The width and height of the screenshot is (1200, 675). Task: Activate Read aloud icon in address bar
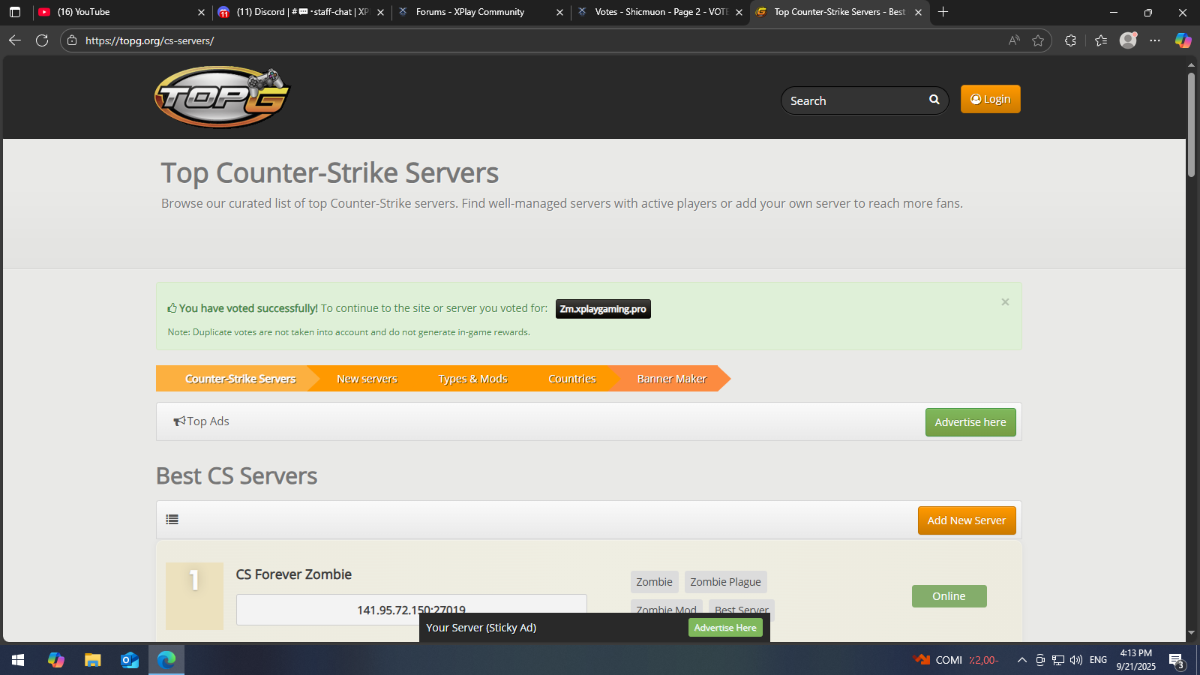click(x=1014, y=41)
